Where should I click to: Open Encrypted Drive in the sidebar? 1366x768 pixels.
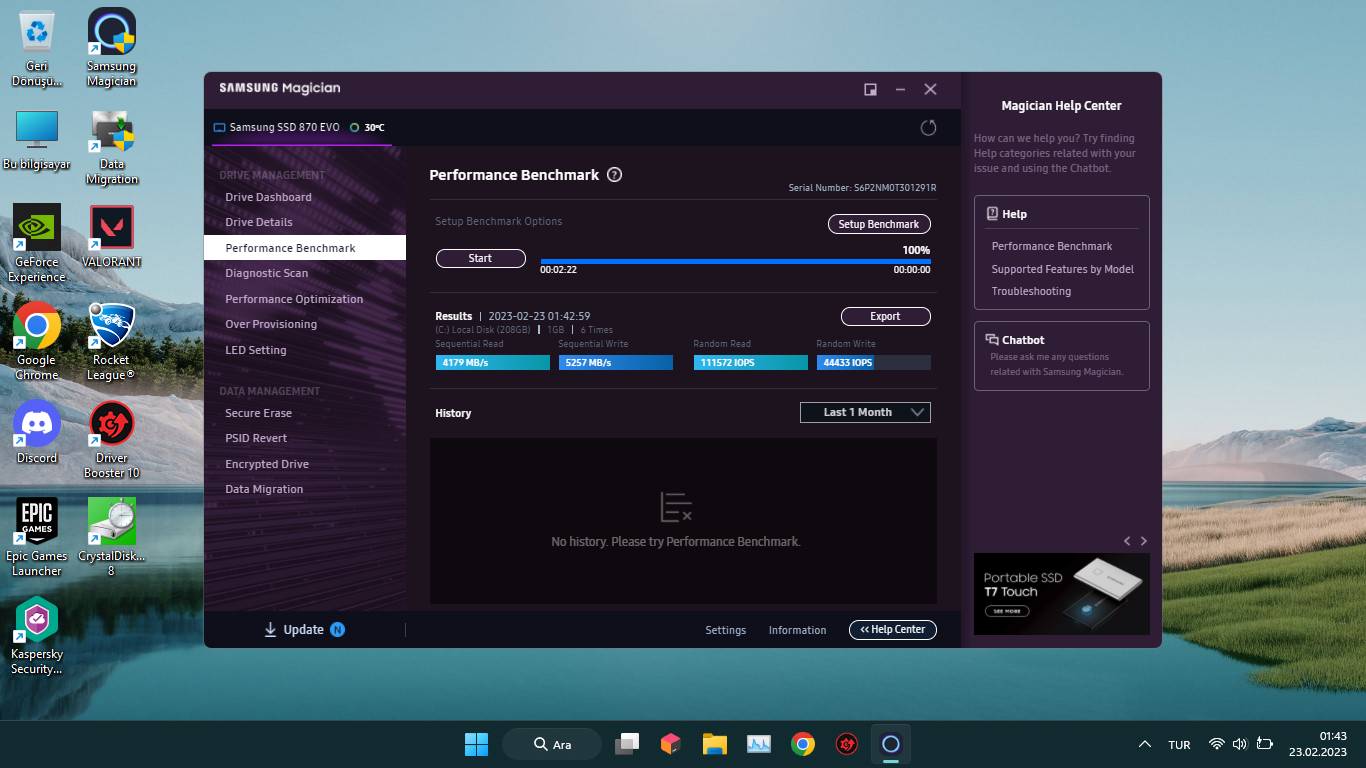click(x=305, y=464)
